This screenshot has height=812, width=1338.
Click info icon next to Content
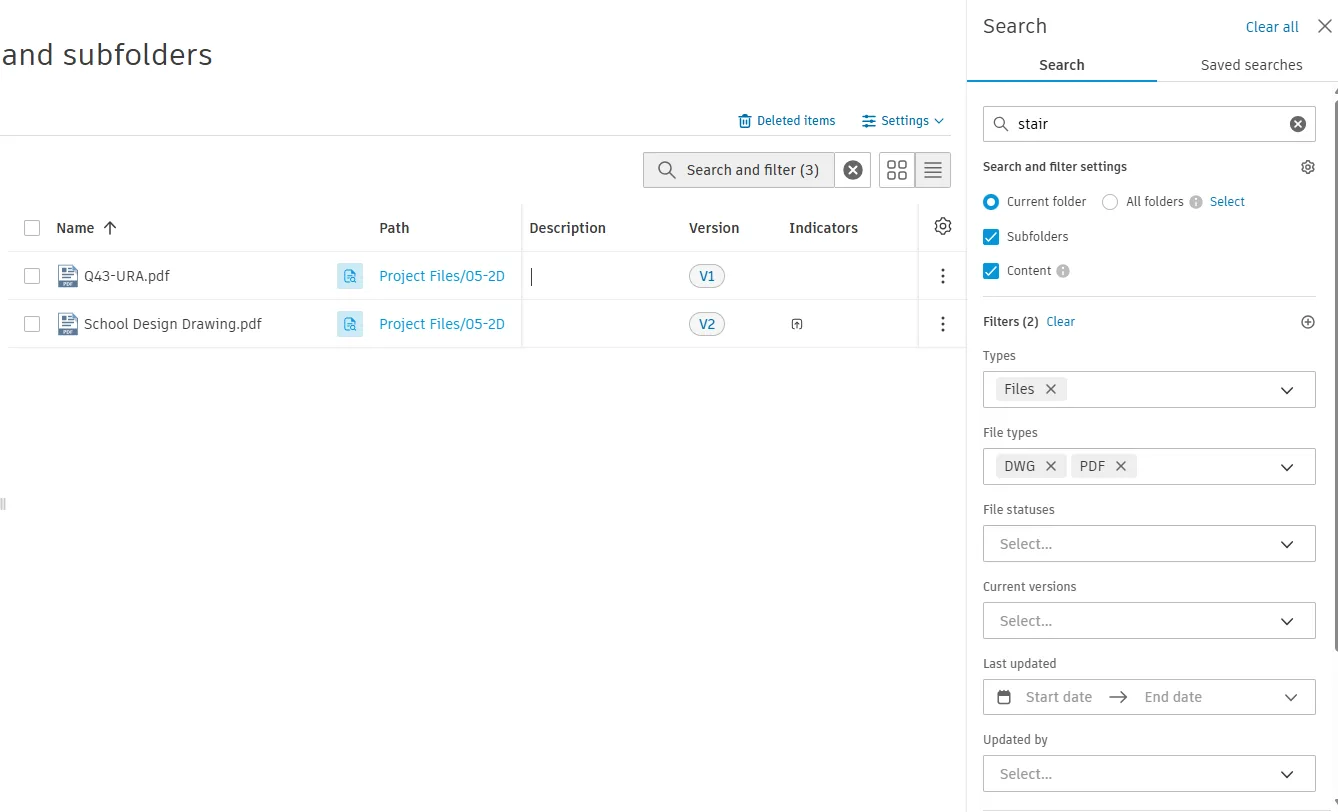(x=1063, y=271)
